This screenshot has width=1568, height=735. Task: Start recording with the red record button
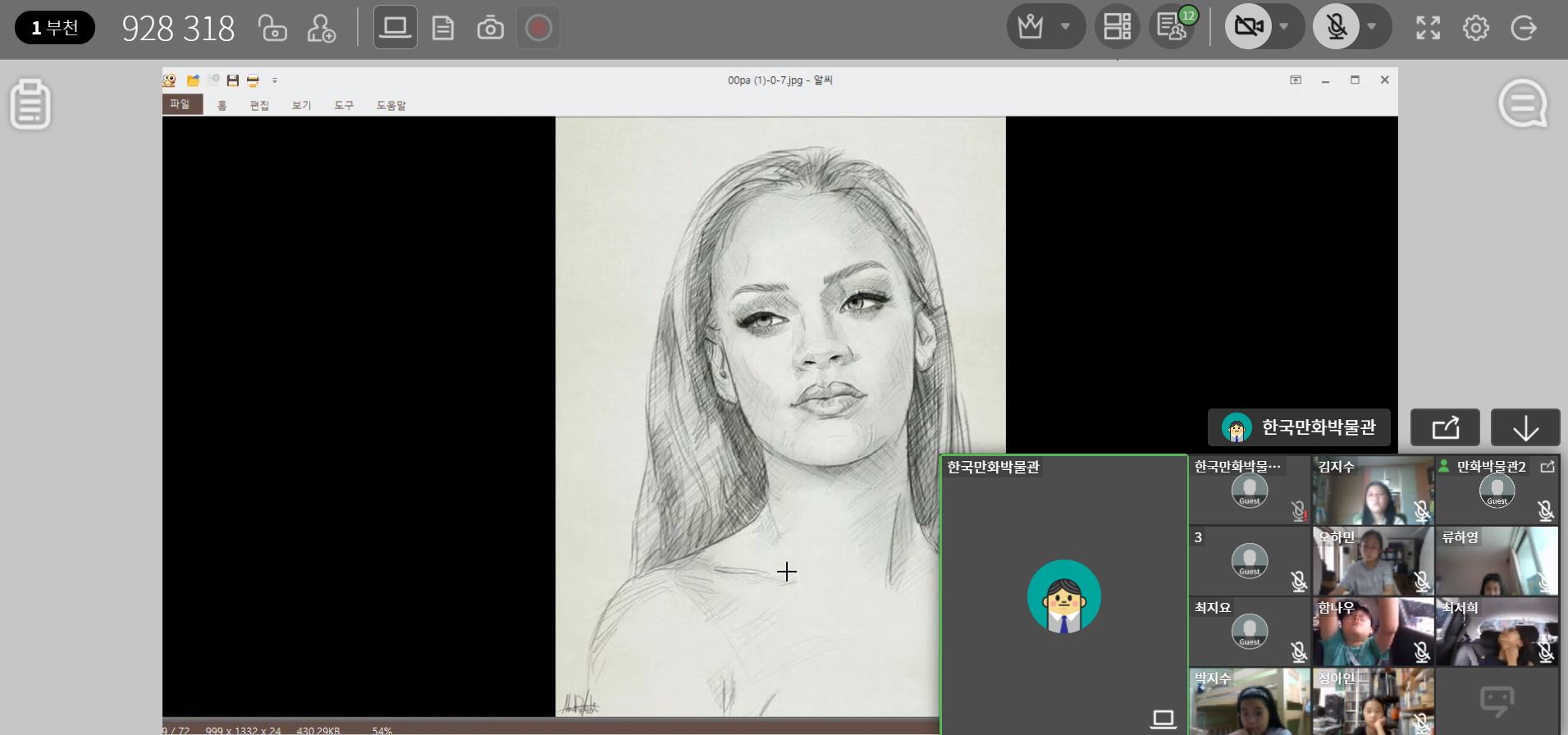(x=538, y=28)
